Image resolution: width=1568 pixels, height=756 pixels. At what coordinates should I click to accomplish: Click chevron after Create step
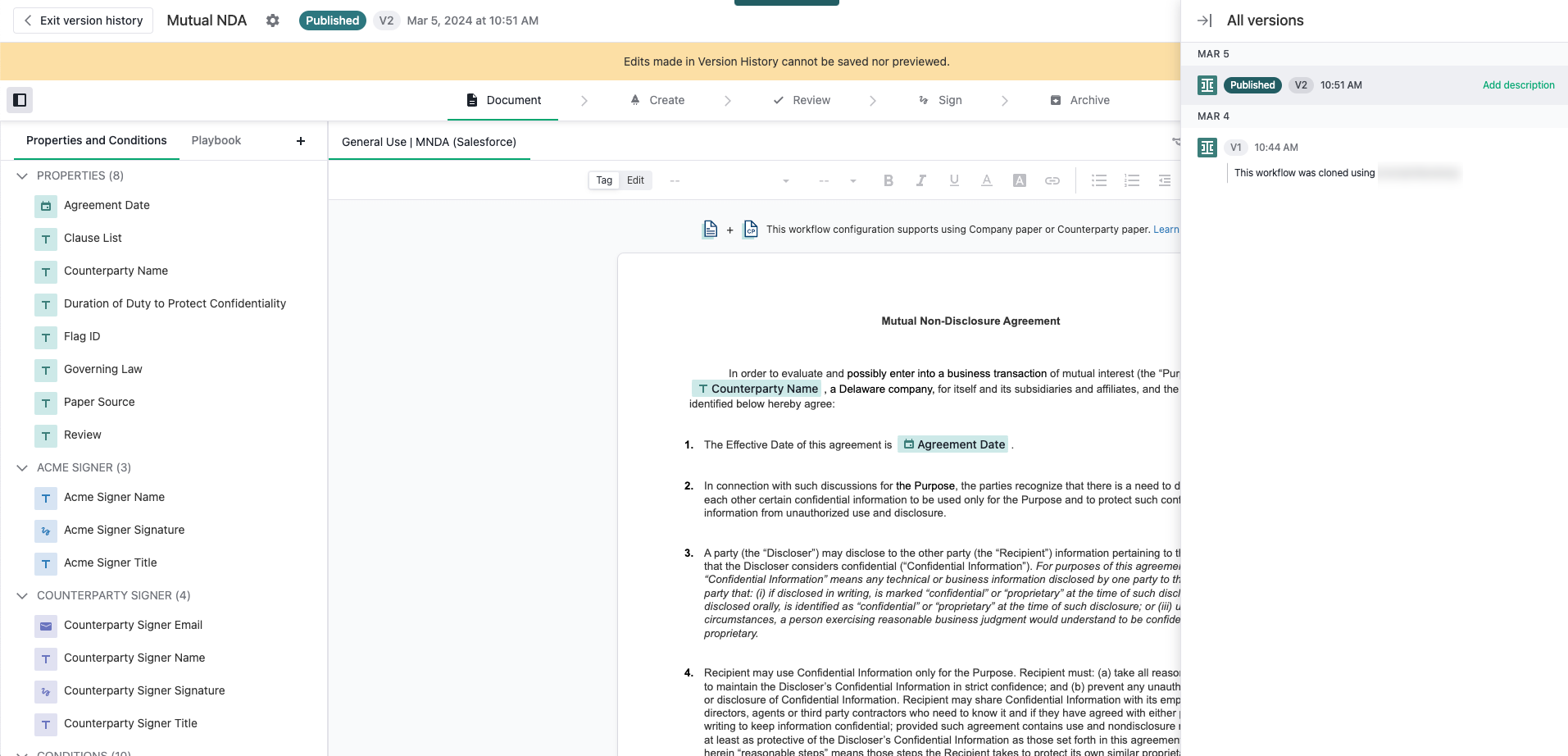(x=728, y=101)
